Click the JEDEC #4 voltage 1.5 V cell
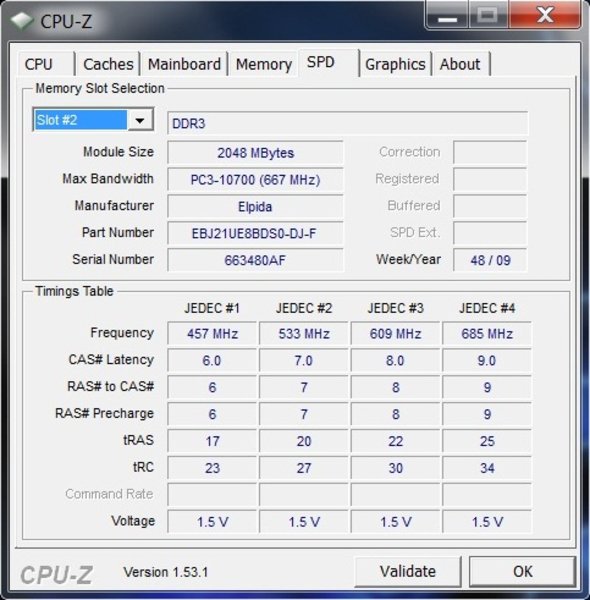The image size is (590, 600). click(x=487, y=522)
